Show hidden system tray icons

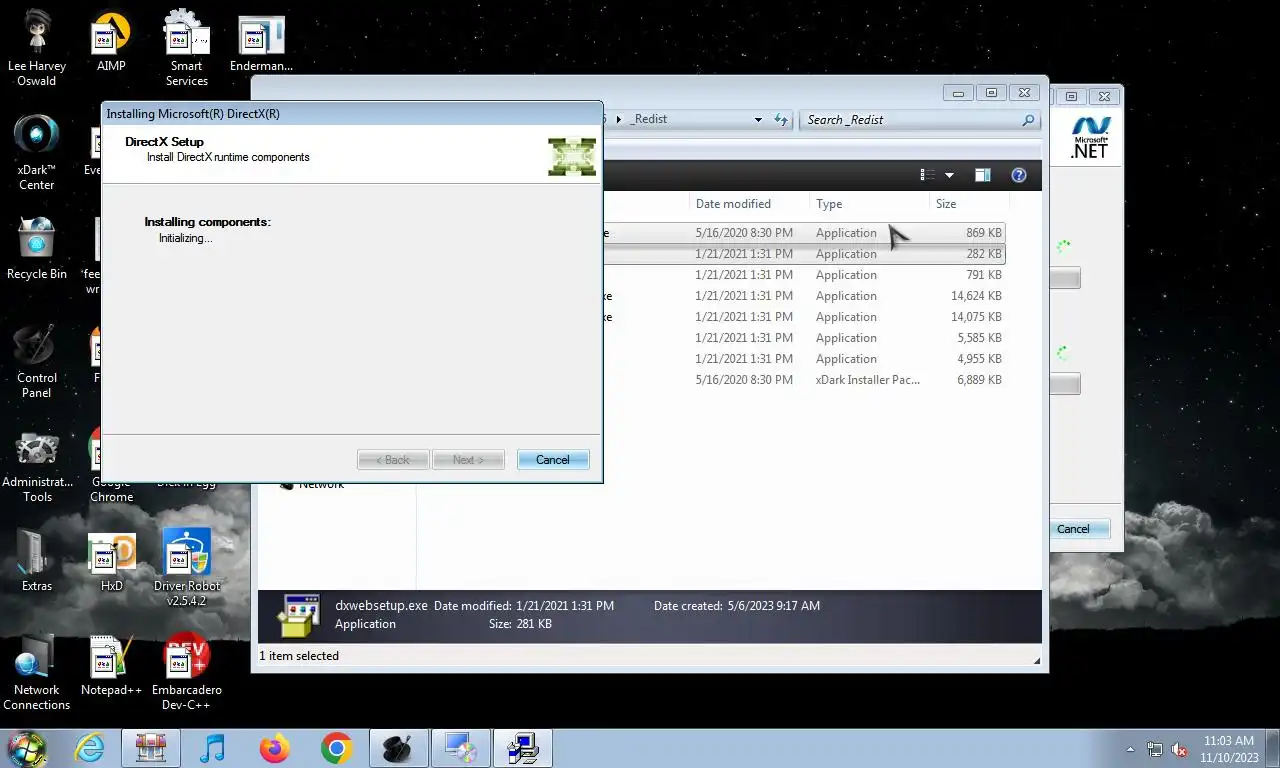tap(1131, 749)
